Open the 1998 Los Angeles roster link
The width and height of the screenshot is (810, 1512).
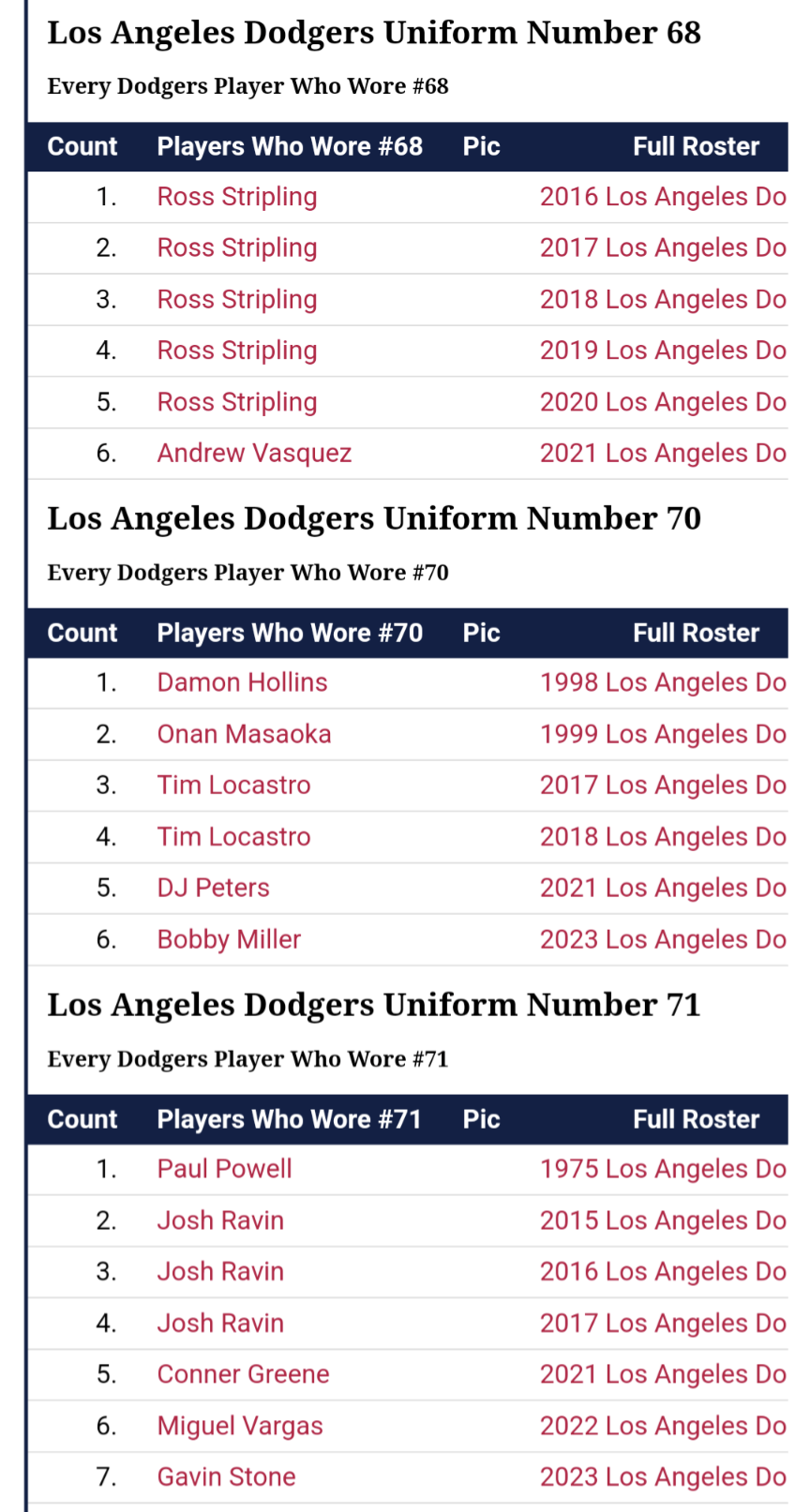[663, 682]
